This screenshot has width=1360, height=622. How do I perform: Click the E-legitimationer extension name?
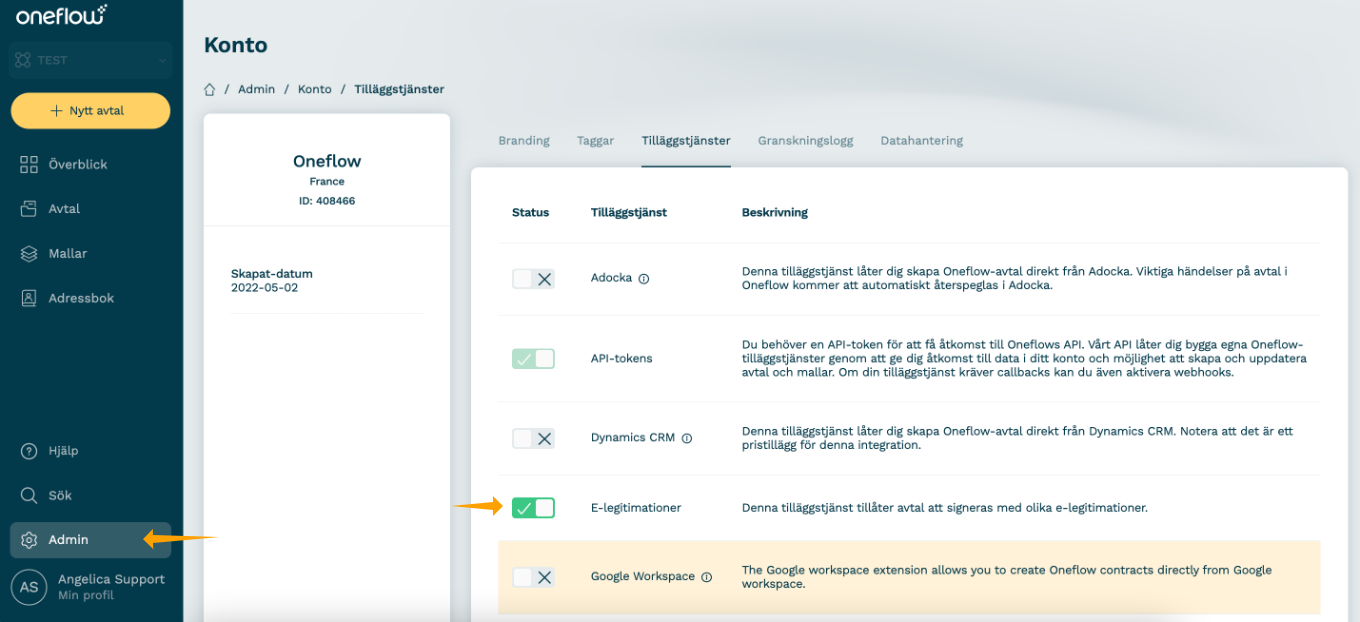[x=636, y=508]
